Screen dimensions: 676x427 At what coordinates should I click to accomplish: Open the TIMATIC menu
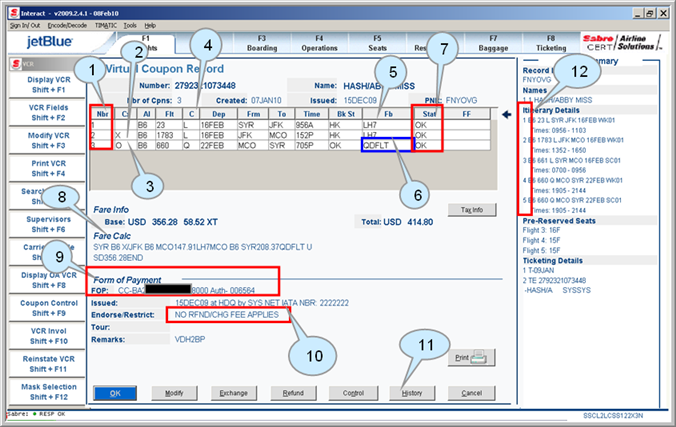point(105,24)
